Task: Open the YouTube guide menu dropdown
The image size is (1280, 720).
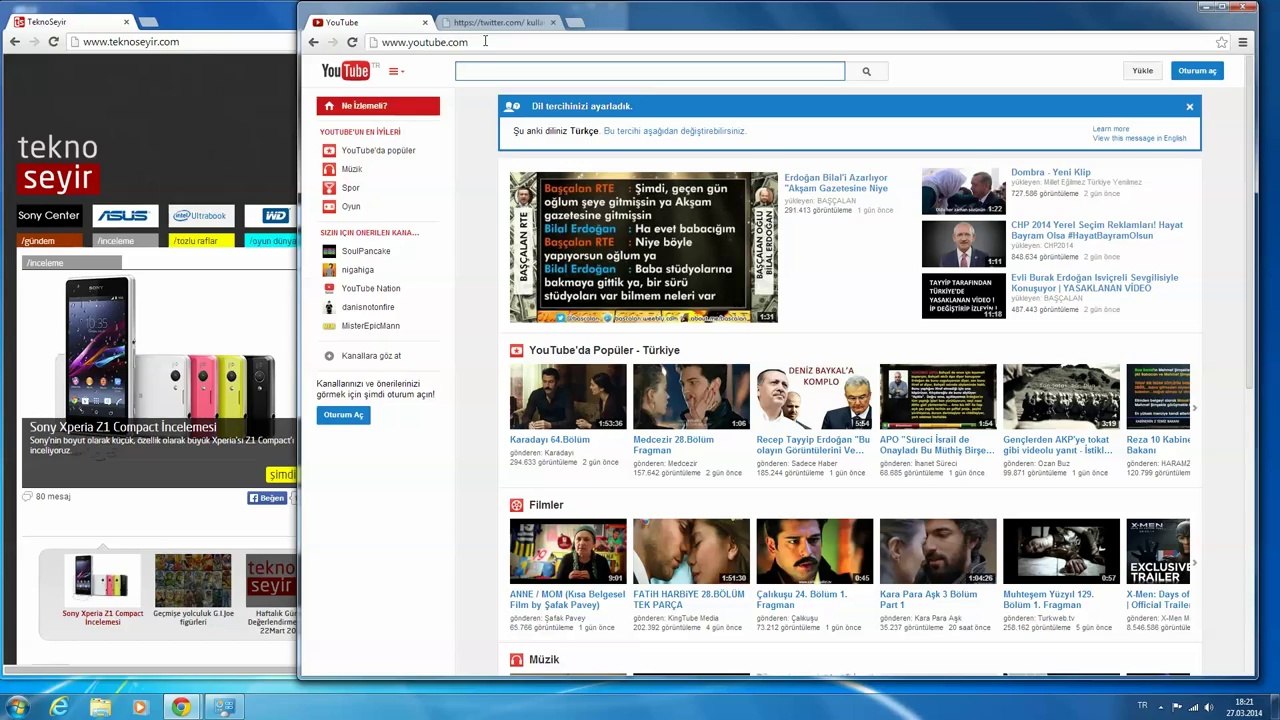Action: click(396, 71)
